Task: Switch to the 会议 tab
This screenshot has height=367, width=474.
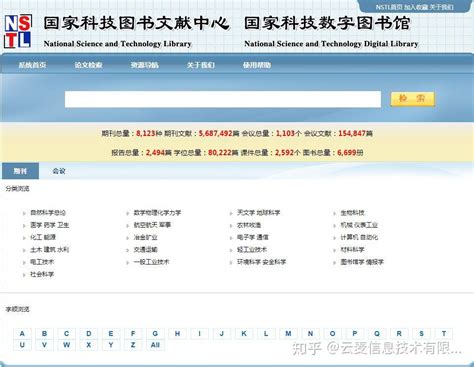Action: point(59,171)
